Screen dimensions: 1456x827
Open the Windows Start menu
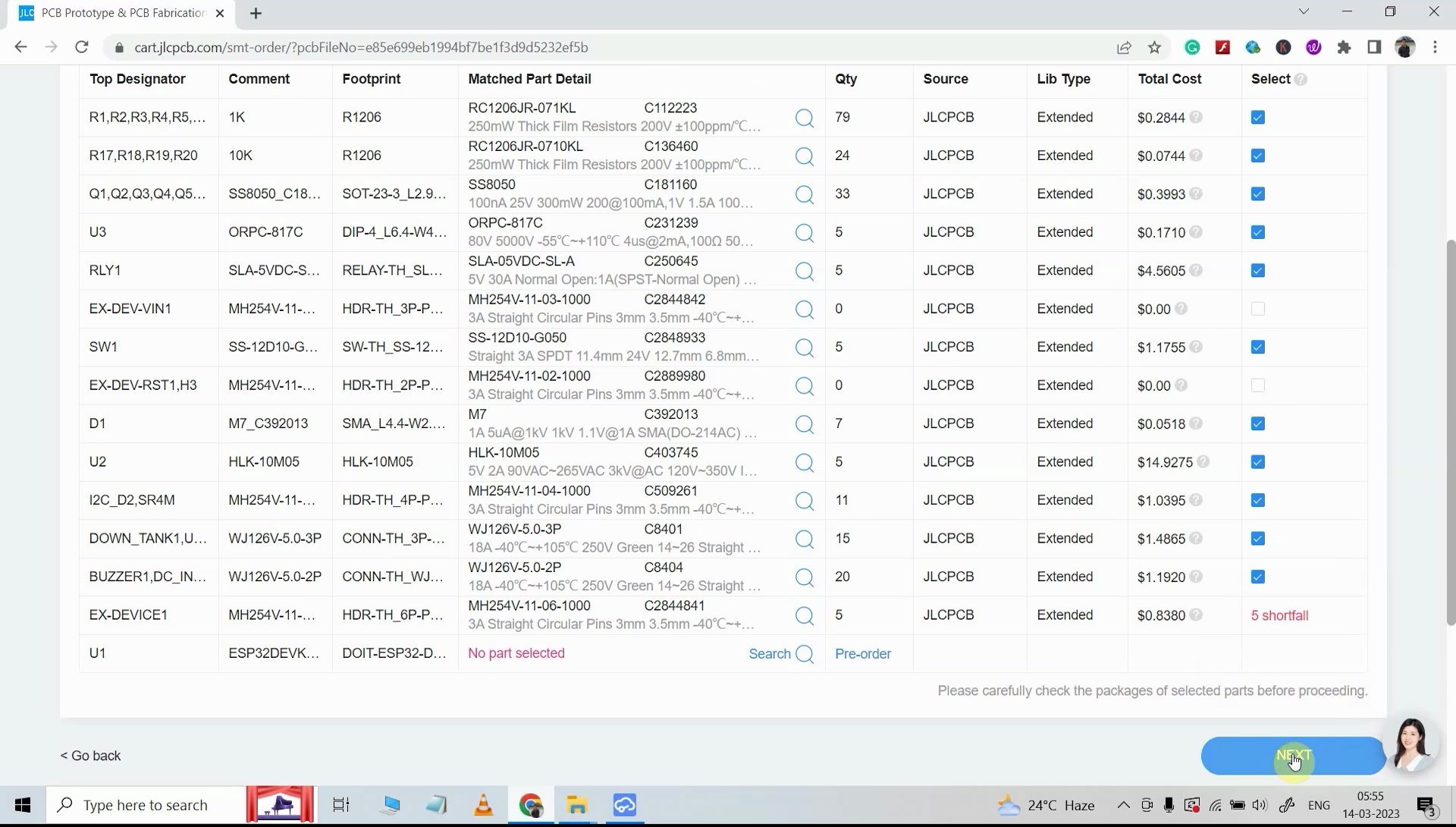coord(23,805)
